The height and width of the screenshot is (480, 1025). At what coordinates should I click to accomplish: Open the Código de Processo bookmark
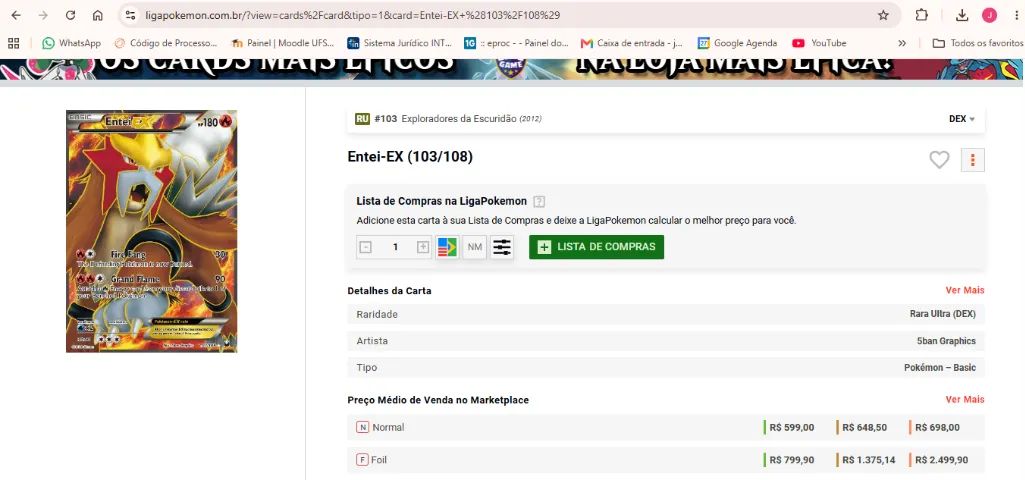click(x=165, y=43)
